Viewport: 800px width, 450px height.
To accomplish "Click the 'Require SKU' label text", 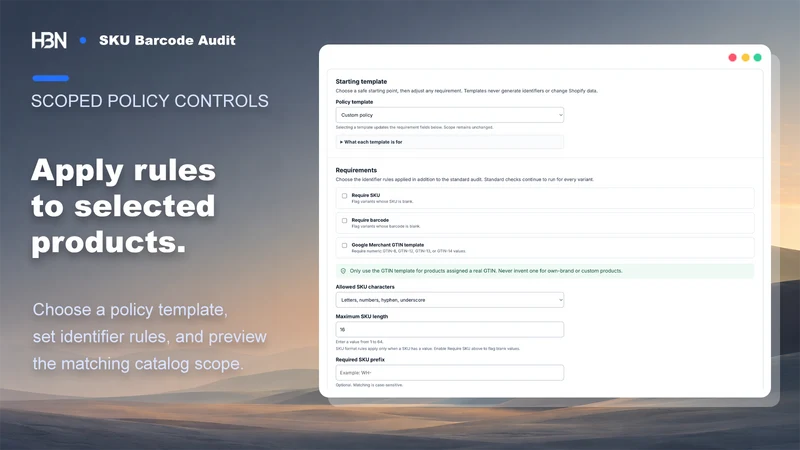I will [366, 195].
